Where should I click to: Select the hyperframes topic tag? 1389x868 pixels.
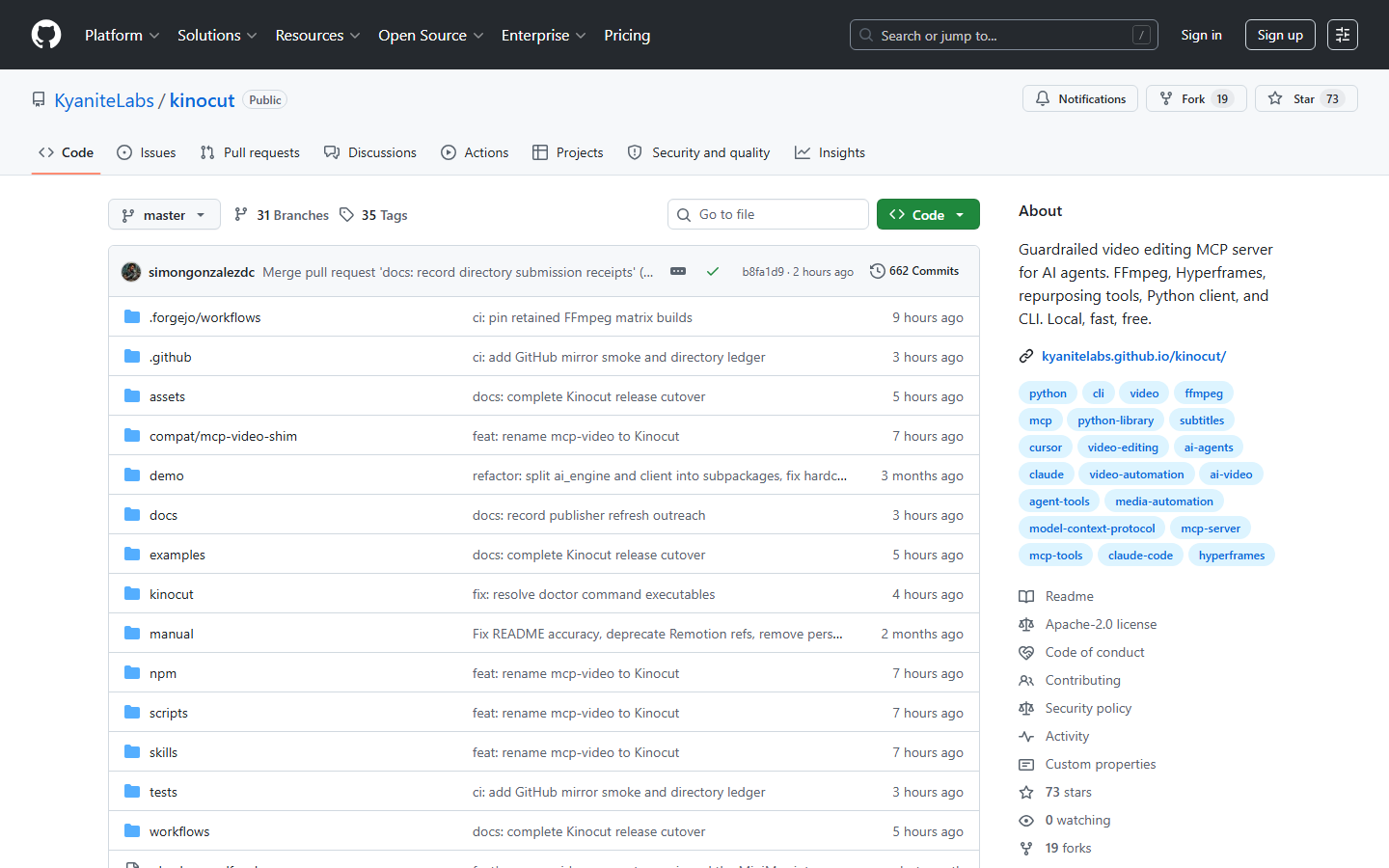(1232, 555)
